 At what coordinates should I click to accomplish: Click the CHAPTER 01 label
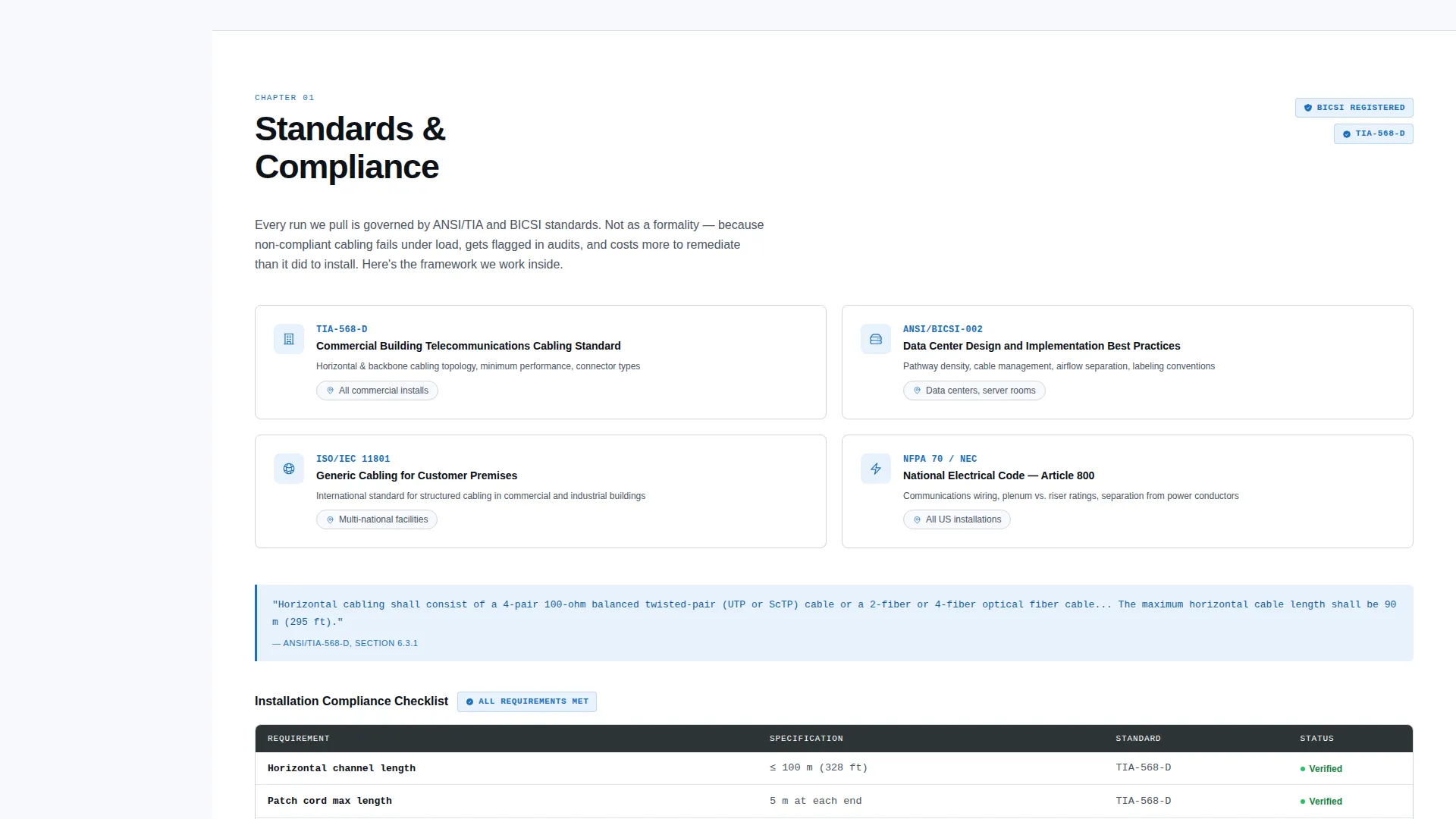(284, 98)
